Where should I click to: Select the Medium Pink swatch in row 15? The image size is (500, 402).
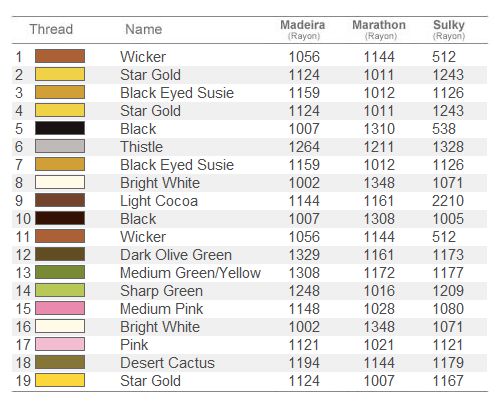tap(60, 308)
